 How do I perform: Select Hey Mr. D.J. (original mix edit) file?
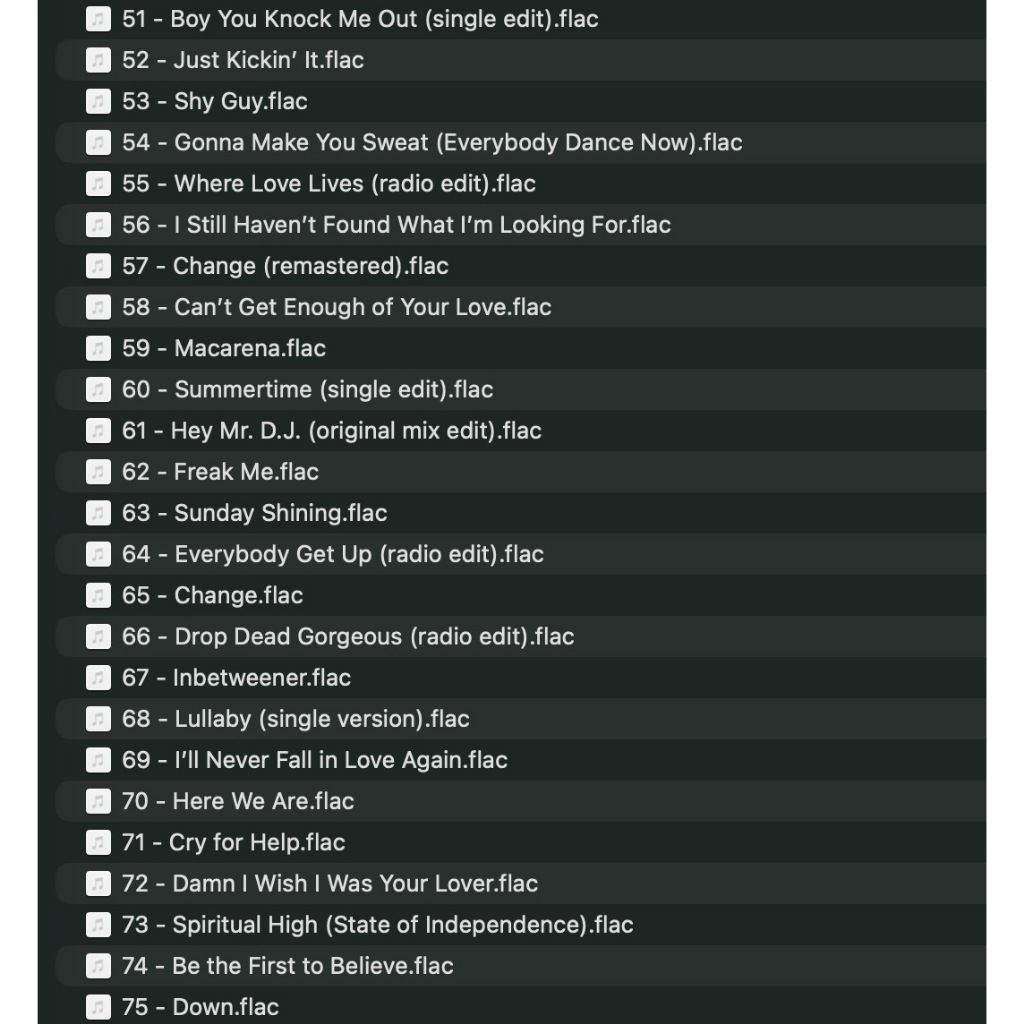point(520,430)
